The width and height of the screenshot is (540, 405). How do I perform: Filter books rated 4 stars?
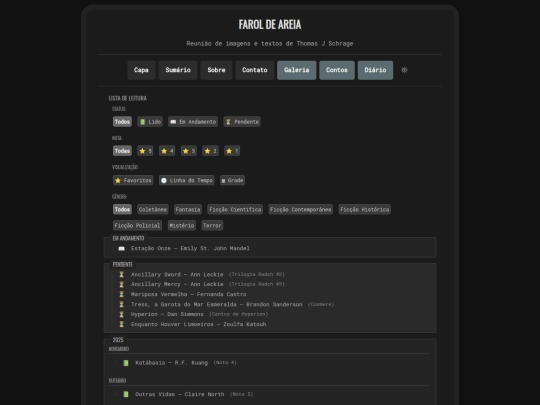pyautogui.click(x=167, y=151)
